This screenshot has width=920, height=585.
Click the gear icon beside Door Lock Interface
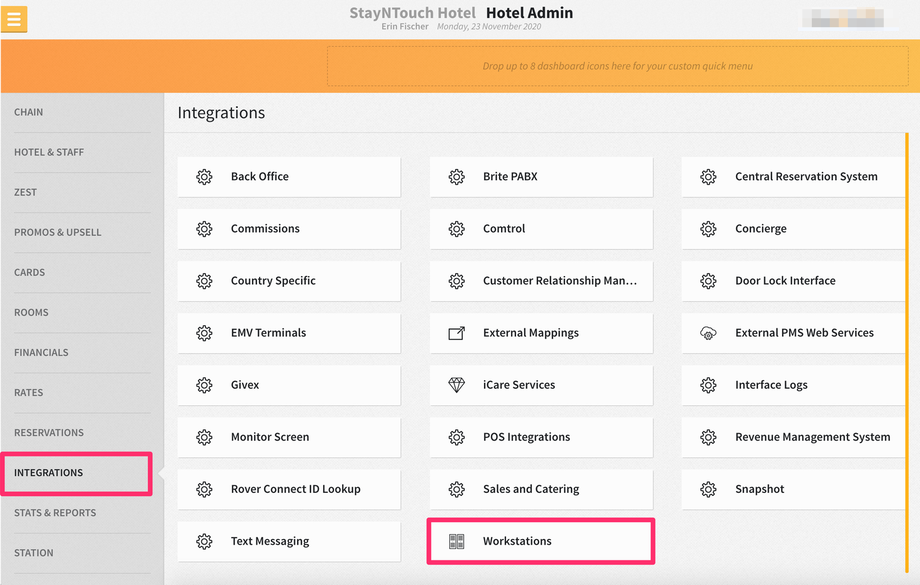pyautogui.click(x=708, y=281)
